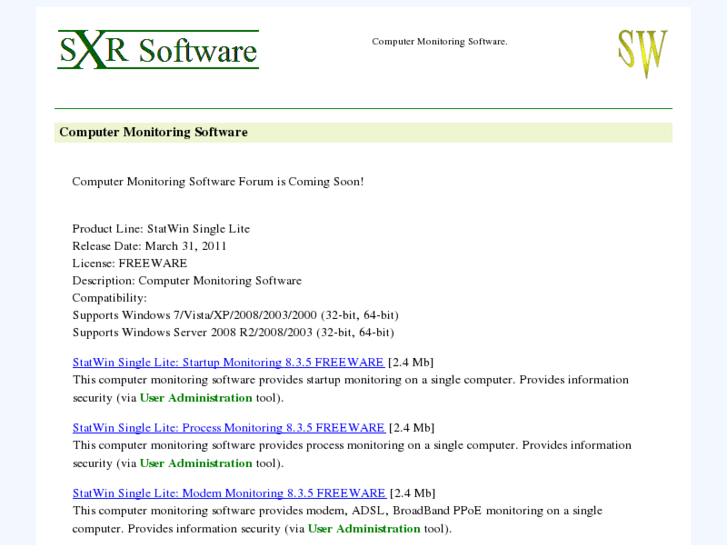This screenshot has height=545, width=727.
Task: Click 'Supports Windows 7/Vista/XP' compatibility line
Action: pos(236,315)
